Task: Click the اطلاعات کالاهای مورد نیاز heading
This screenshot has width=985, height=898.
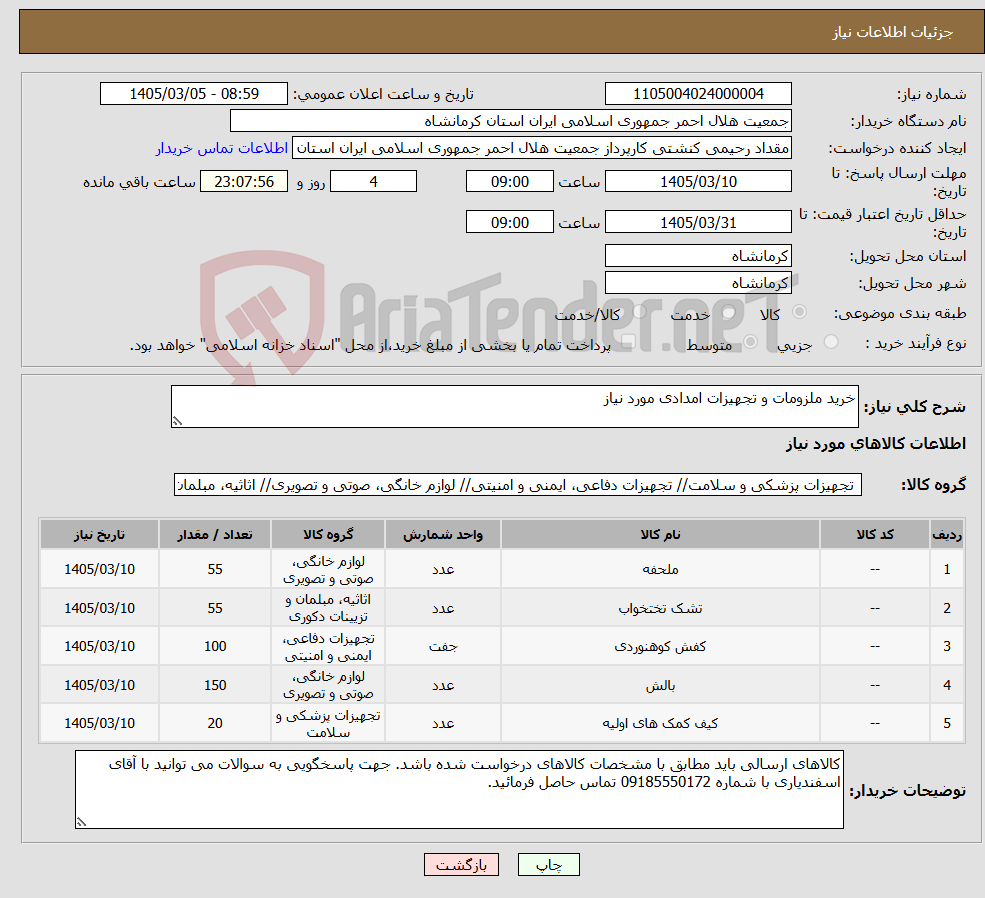Action: click(876, 444)
